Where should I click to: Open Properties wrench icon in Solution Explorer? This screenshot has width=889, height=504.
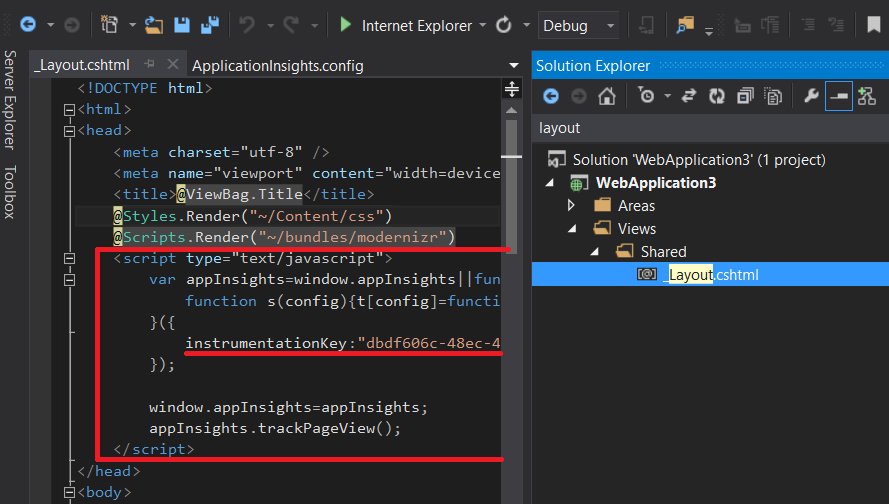click(x=811, y=95)
